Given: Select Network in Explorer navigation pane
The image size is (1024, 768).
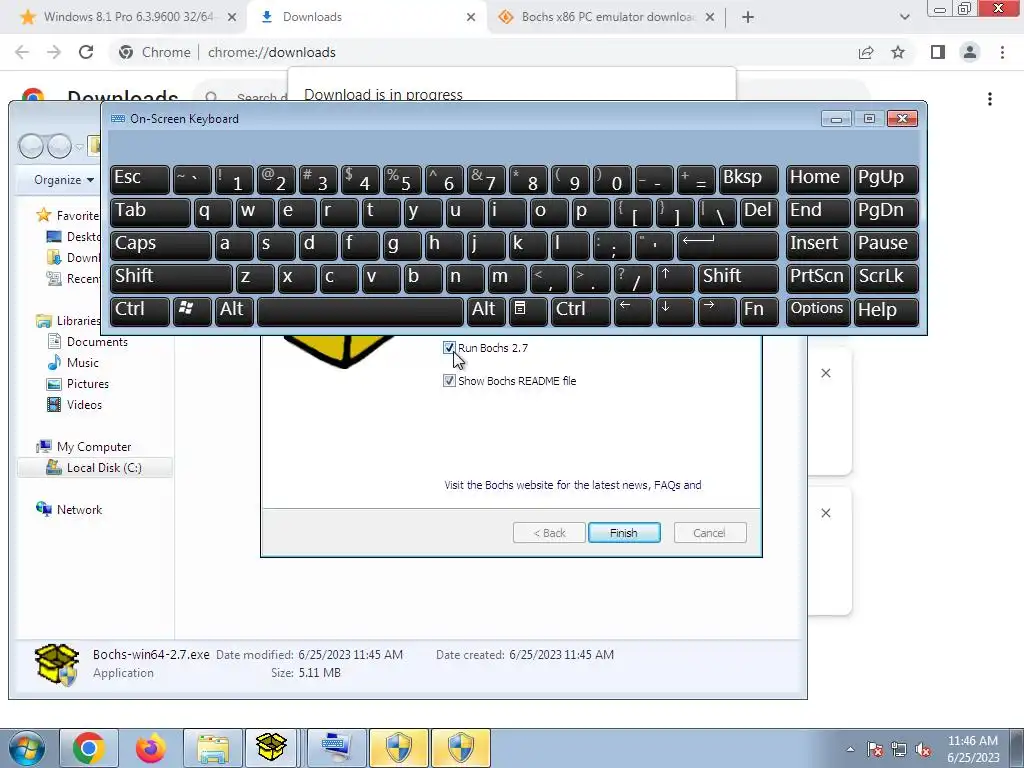Looking at the screenshot, I should click(69, 509).
